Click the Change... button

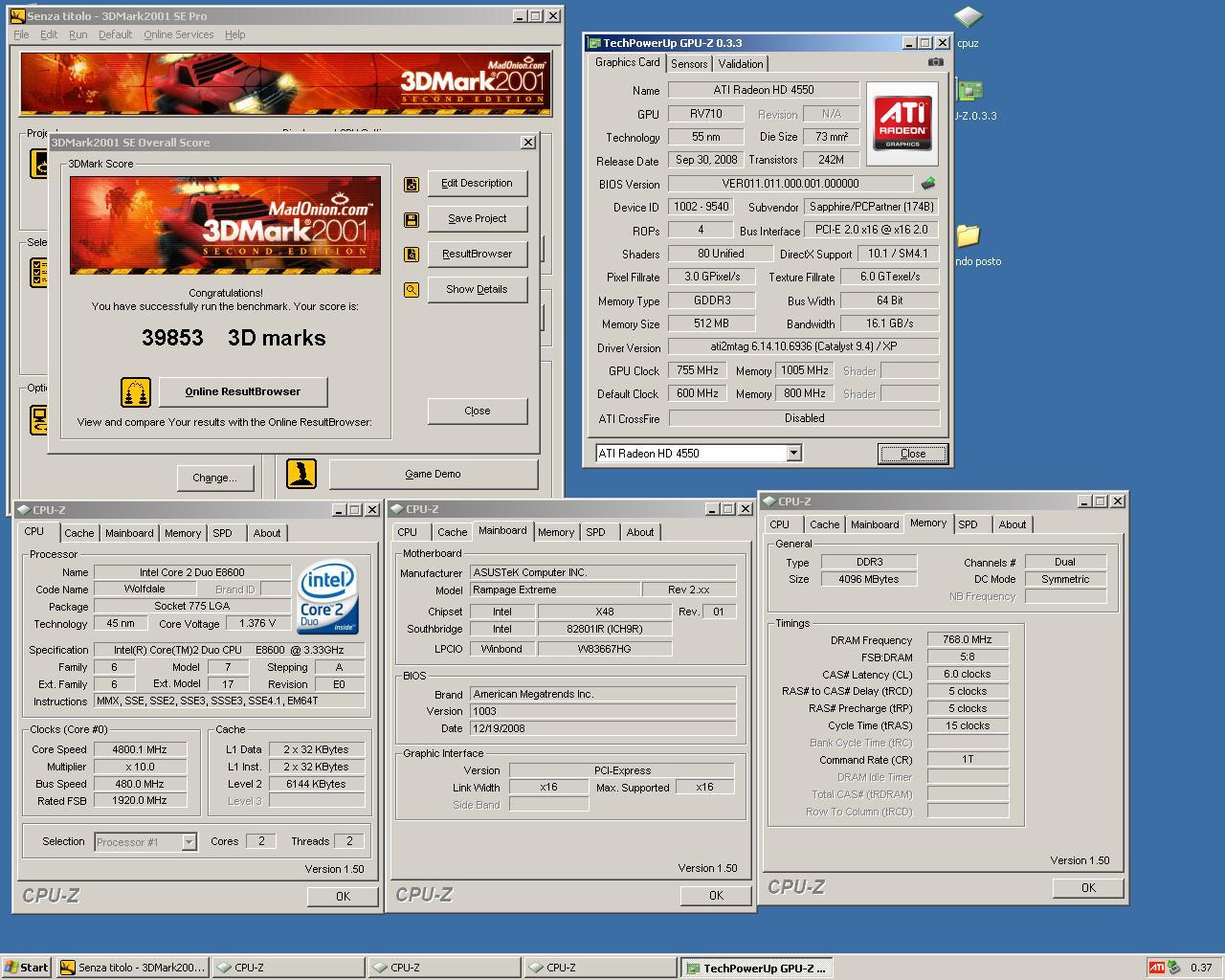pyautogui.click(x=214, y=478)
